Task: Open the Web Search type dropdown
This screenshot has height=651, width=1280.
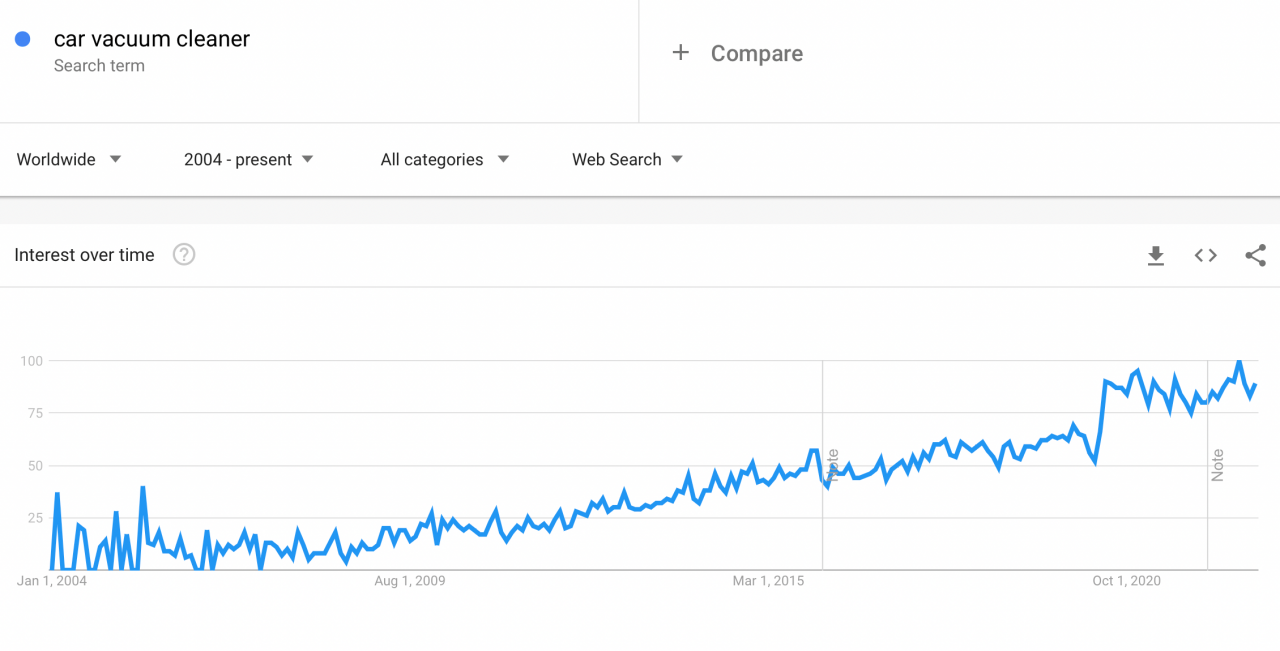Action: click(627, 159)
